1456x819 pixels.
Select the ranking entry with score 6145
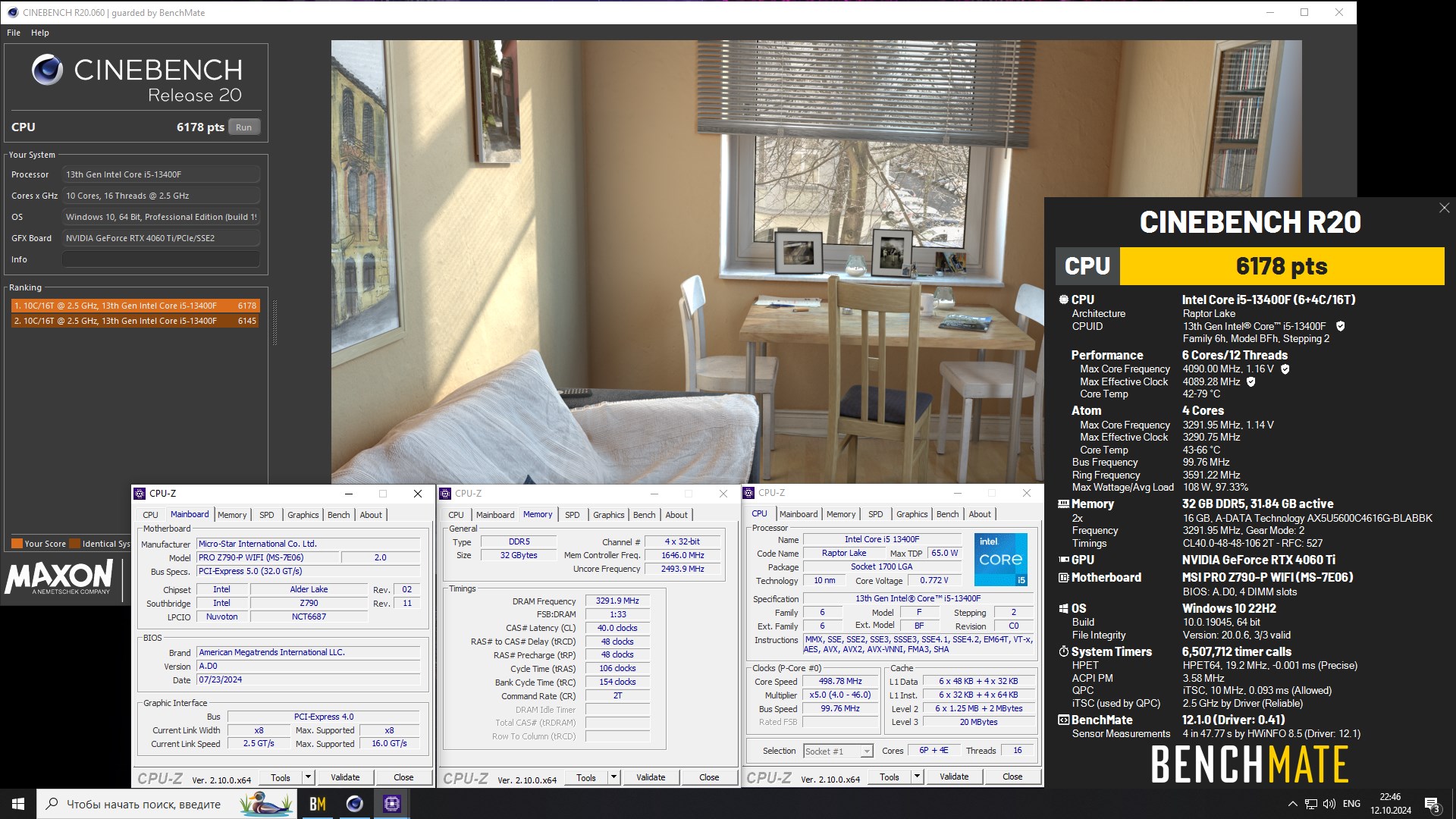pyautogui.click(x=136, y=321)
